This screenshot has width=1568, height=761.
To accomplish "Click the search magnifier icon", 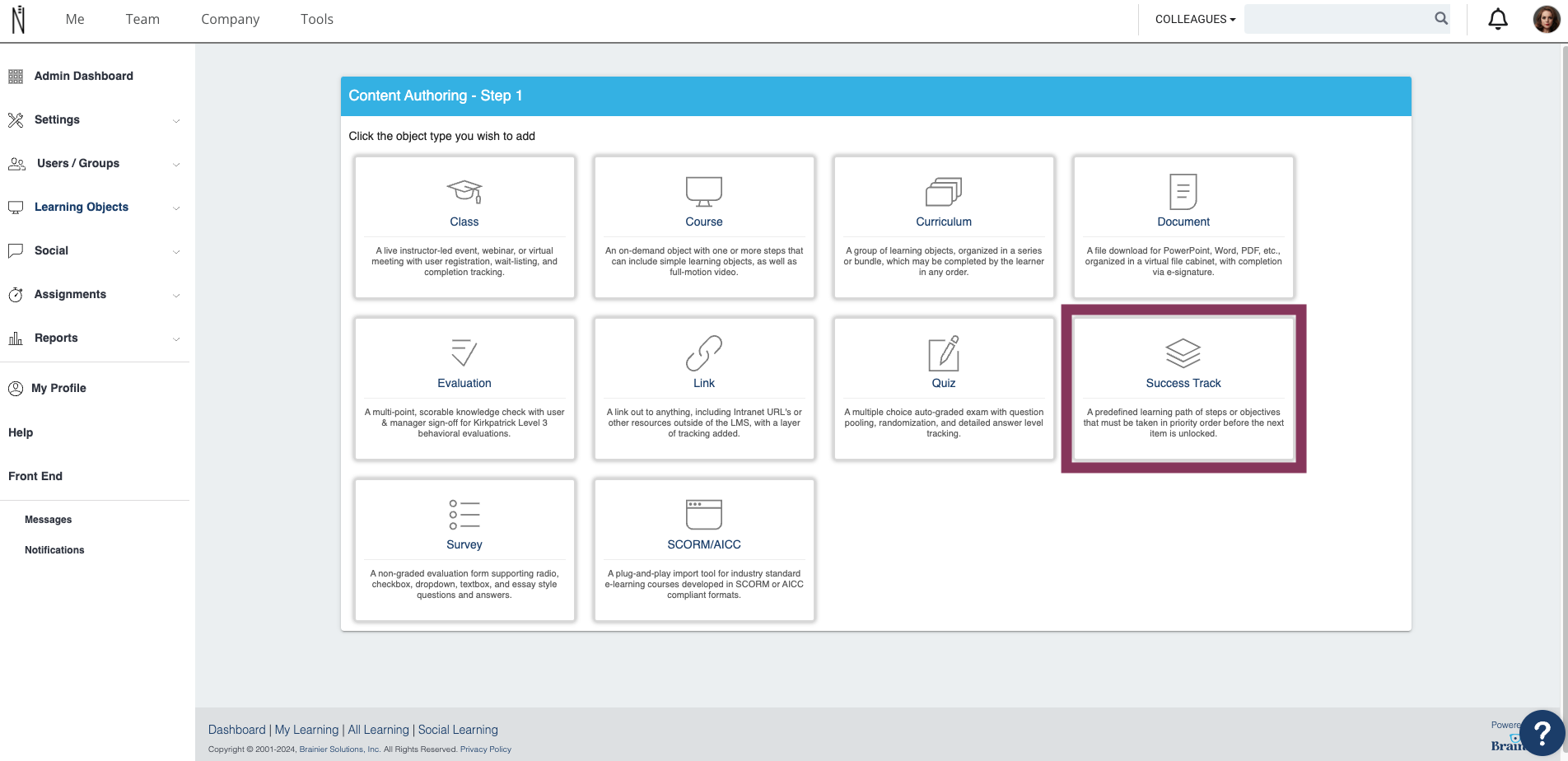I will (x=1440, y=18).
